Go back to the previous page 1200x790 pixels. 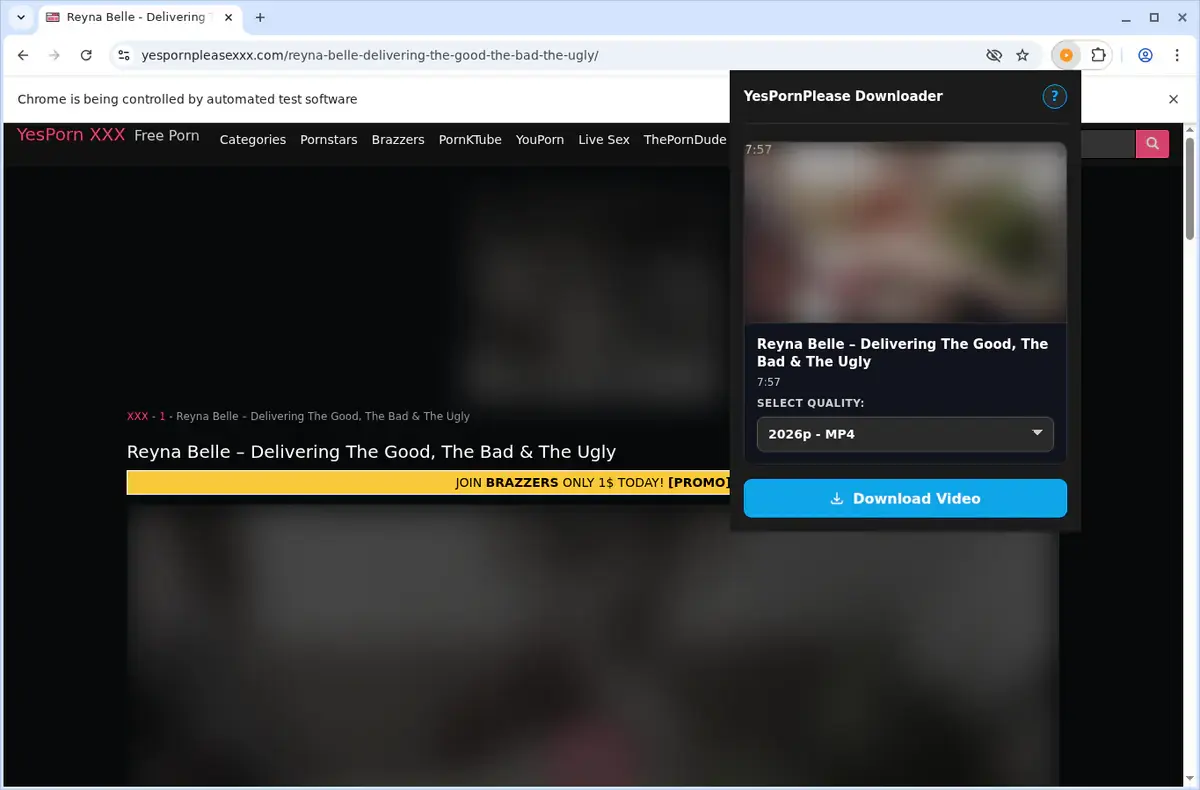tap(23, 55)
